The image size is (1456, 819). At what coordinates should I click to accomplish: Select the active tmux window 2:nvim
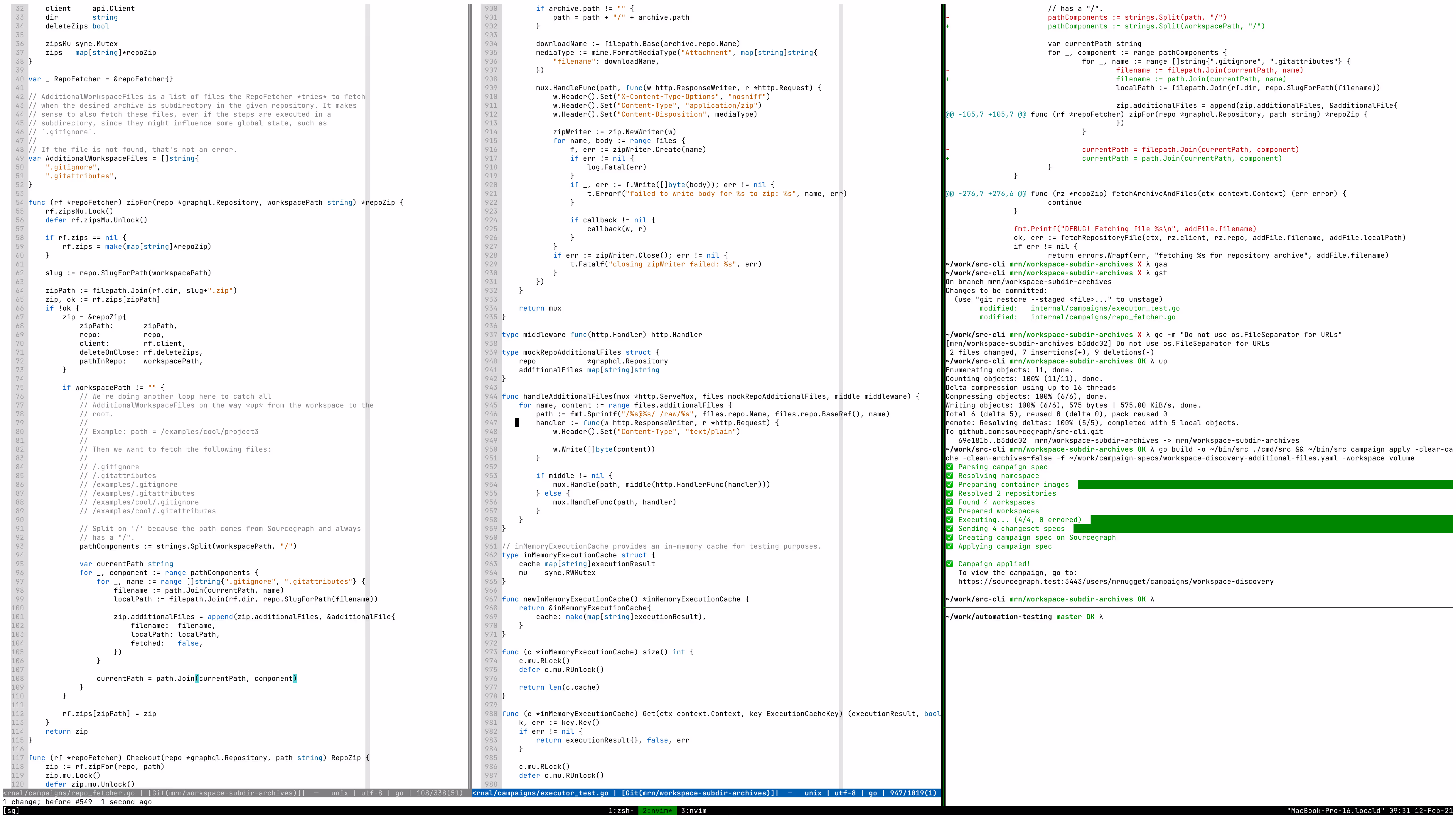[657, 810]
